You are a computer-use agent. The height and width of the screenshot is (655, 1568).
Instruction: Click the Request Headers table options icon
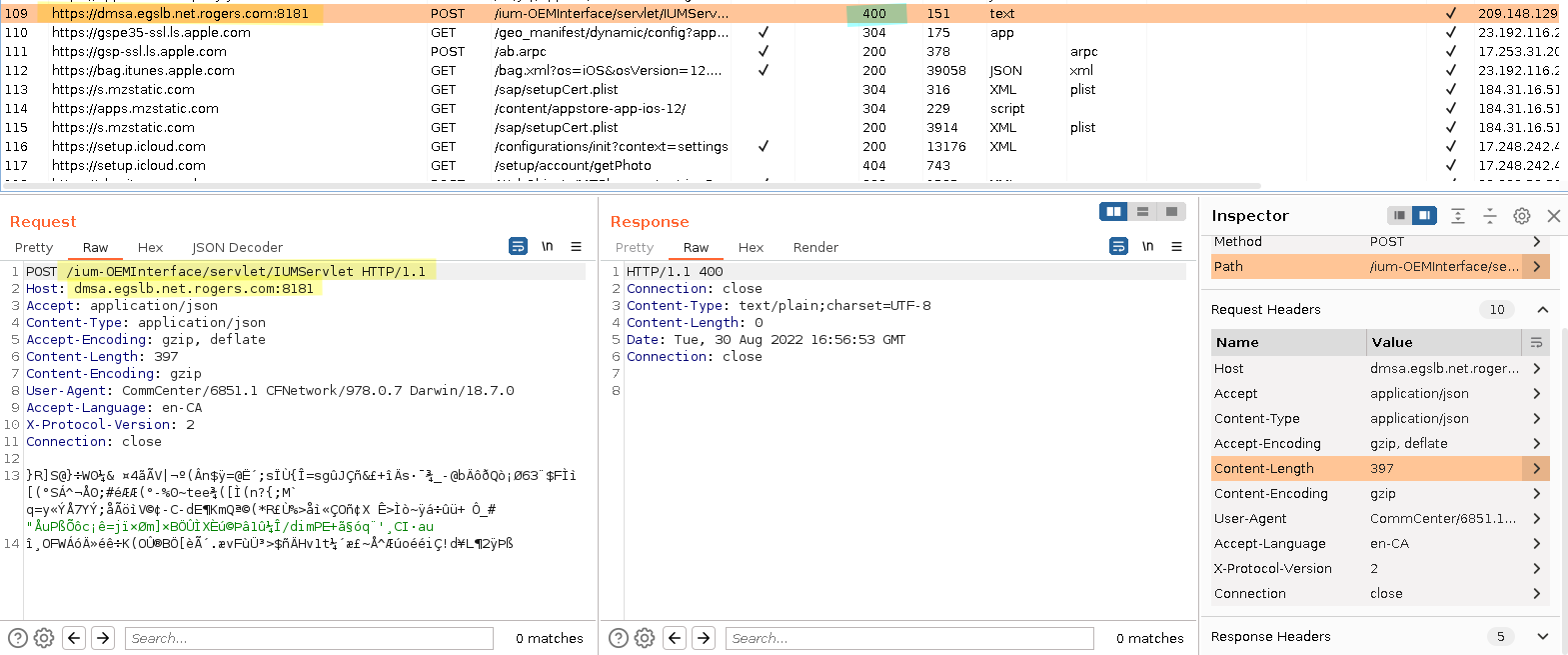click(x=1536, y=342)
